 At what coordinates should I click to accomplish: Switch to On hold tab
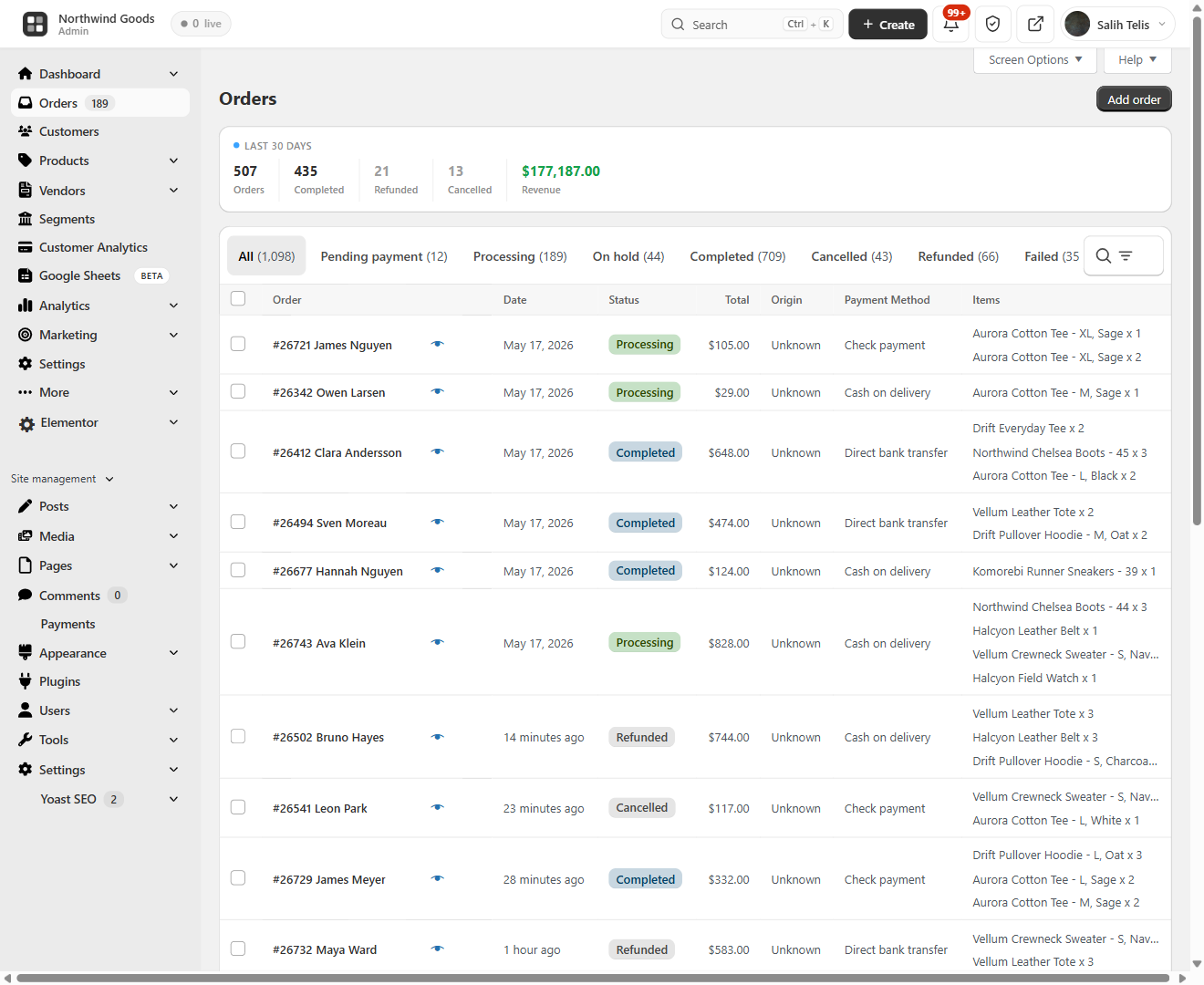(628, 256)
